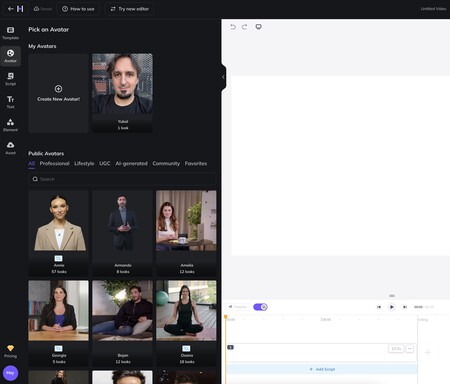The image size is (450, 384).
Task: Redo the last action
Action: tap(245, 27)
